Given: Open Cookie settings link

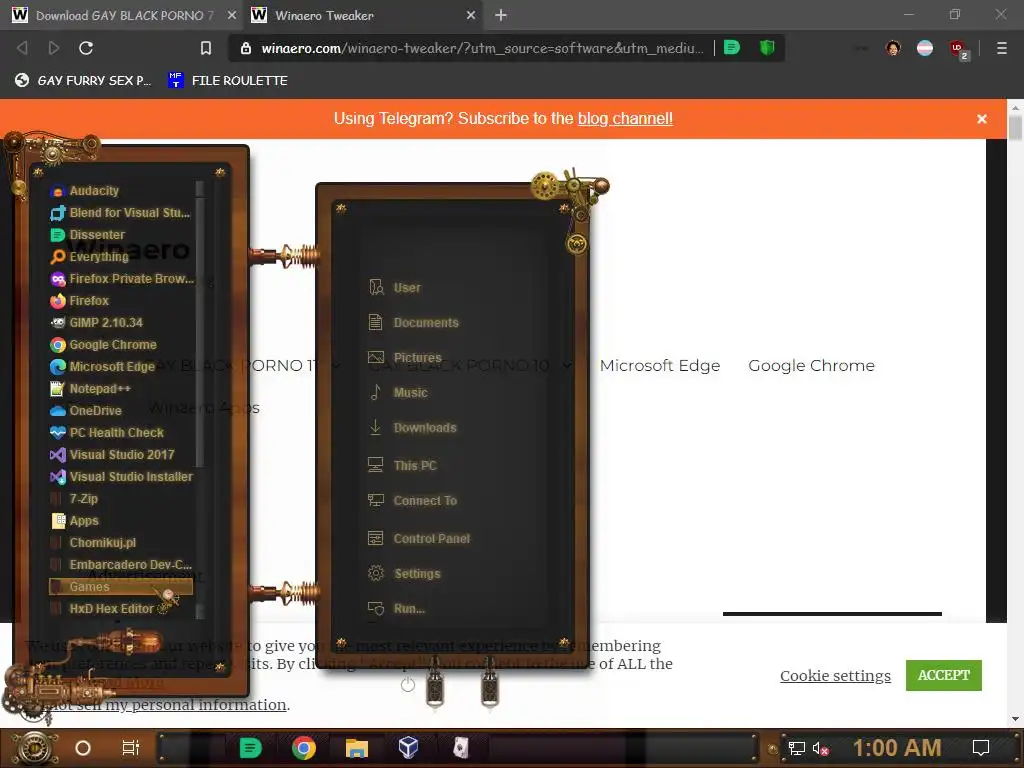Looking at the screenshot, I should [835, 675].
